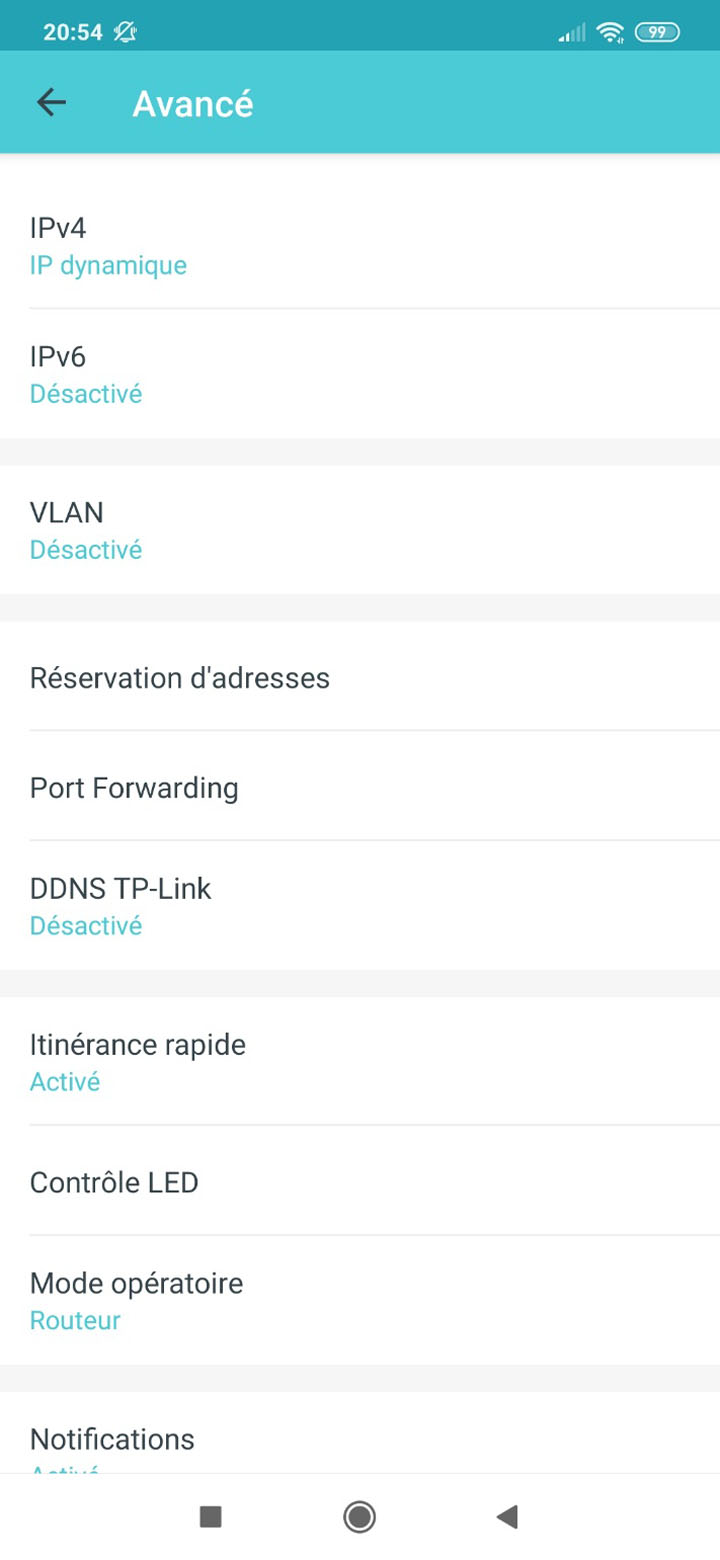The height and width of the screenshot is (1560, 720).
Task: Tap the triangle back navigation button
Action: pyautogui.click(x=507, y=1517)
